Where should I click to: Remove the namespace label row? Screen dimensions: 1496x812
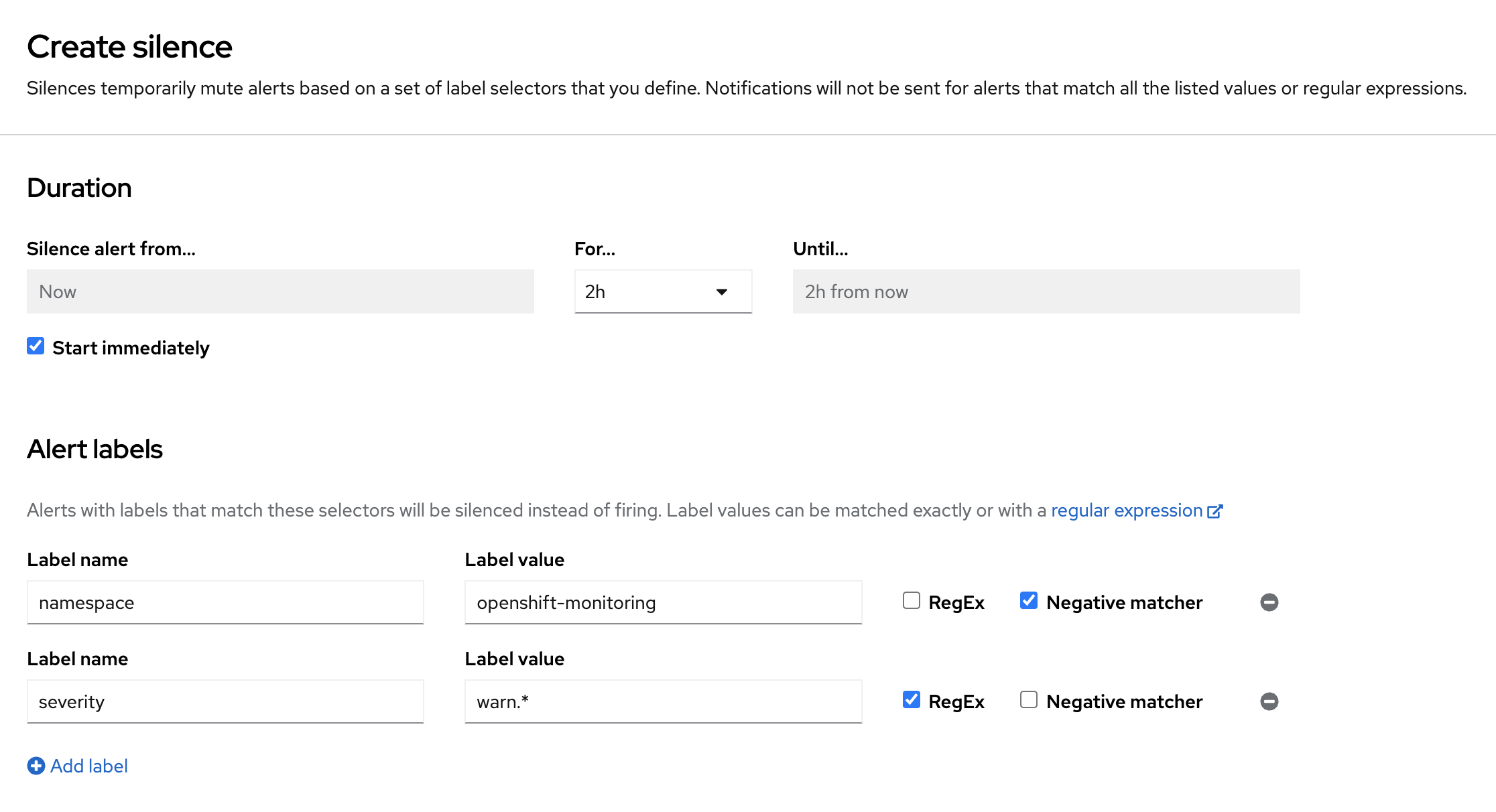pyautogui.click(x=1269, y=602)
